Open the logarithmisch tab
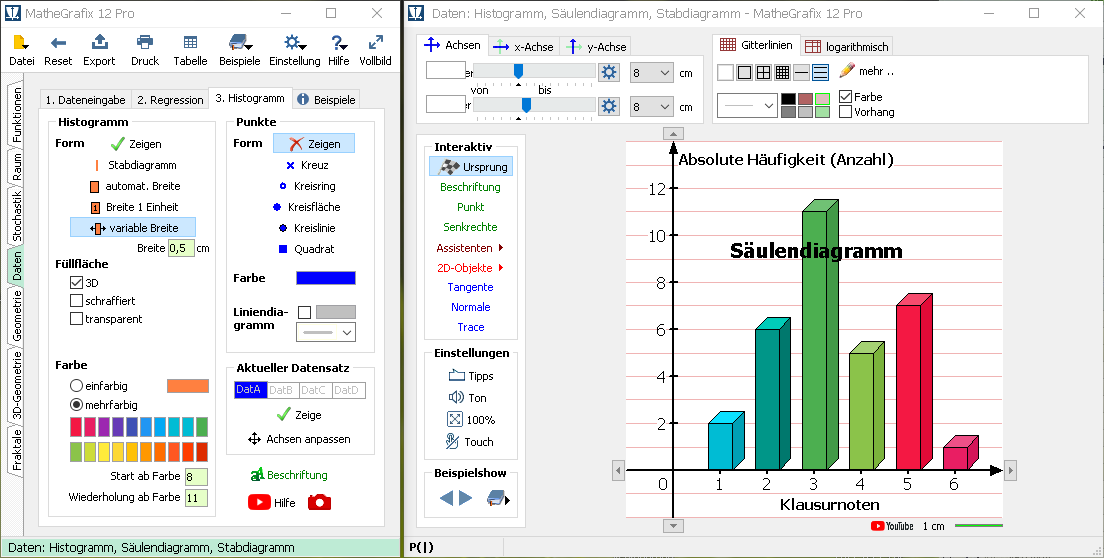The width and height of the screenshot is (1104, 558). pyautogui.click(x=846, y=47)
